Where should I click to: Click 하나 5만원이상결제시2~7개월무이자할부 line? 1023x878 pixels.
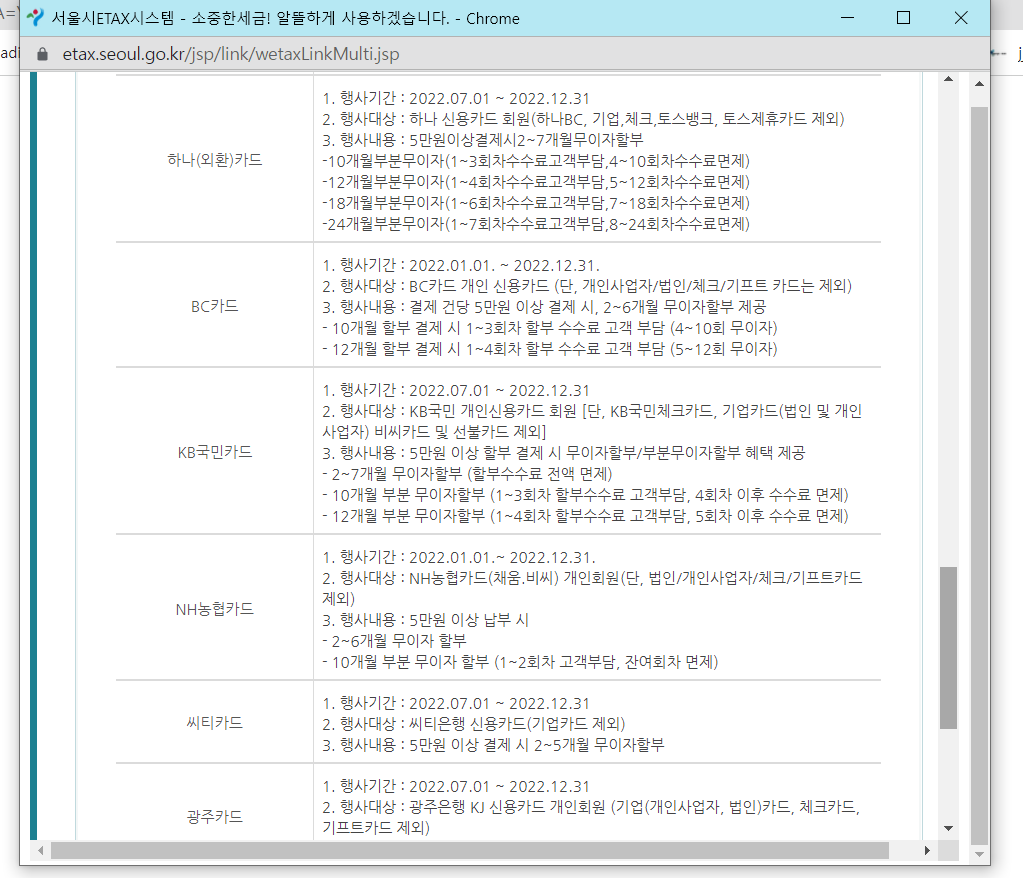pos(483,140)
